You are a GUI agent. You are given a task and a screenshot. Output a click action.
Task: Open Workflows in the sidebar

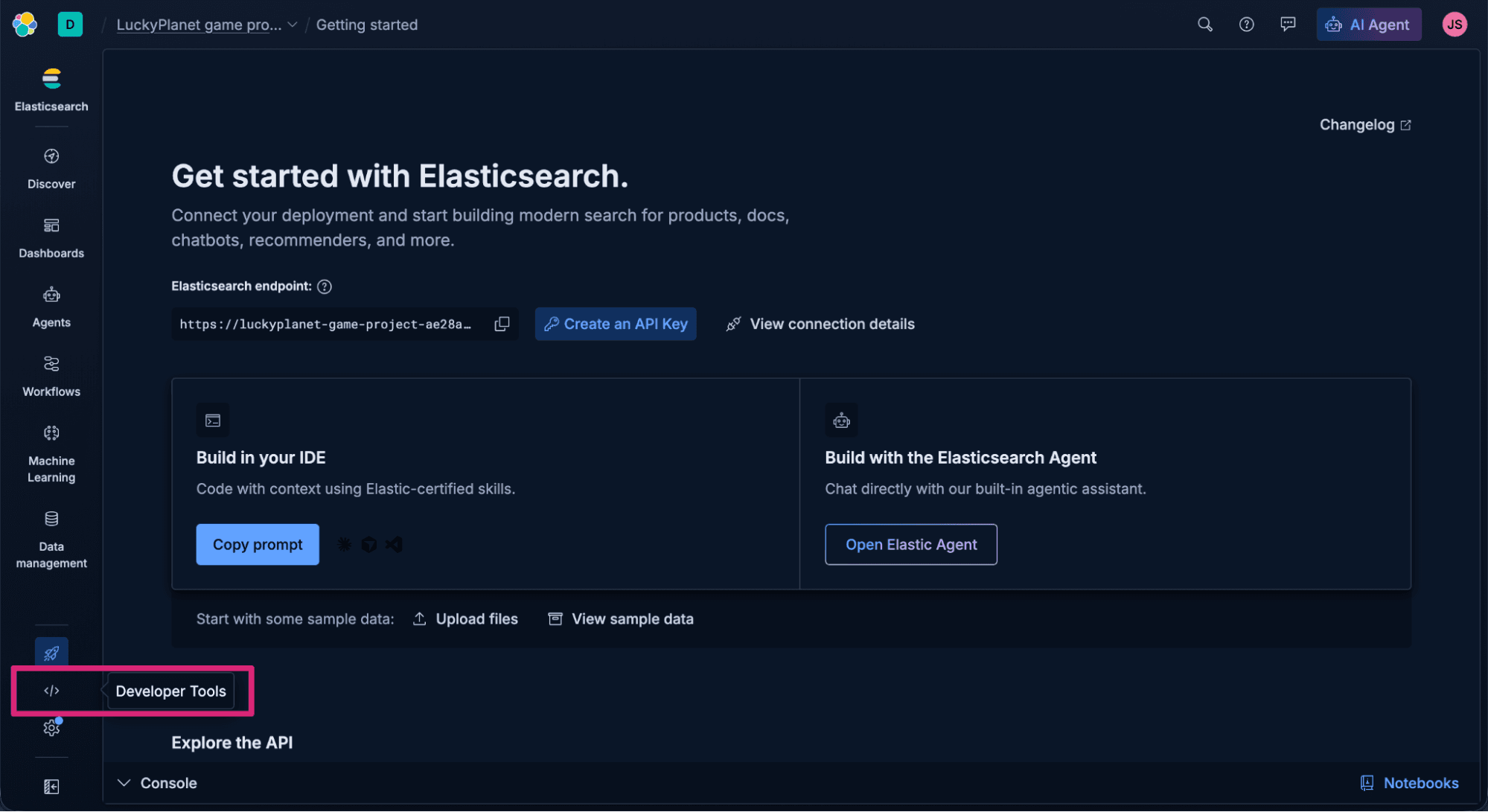tap(51, 377)
